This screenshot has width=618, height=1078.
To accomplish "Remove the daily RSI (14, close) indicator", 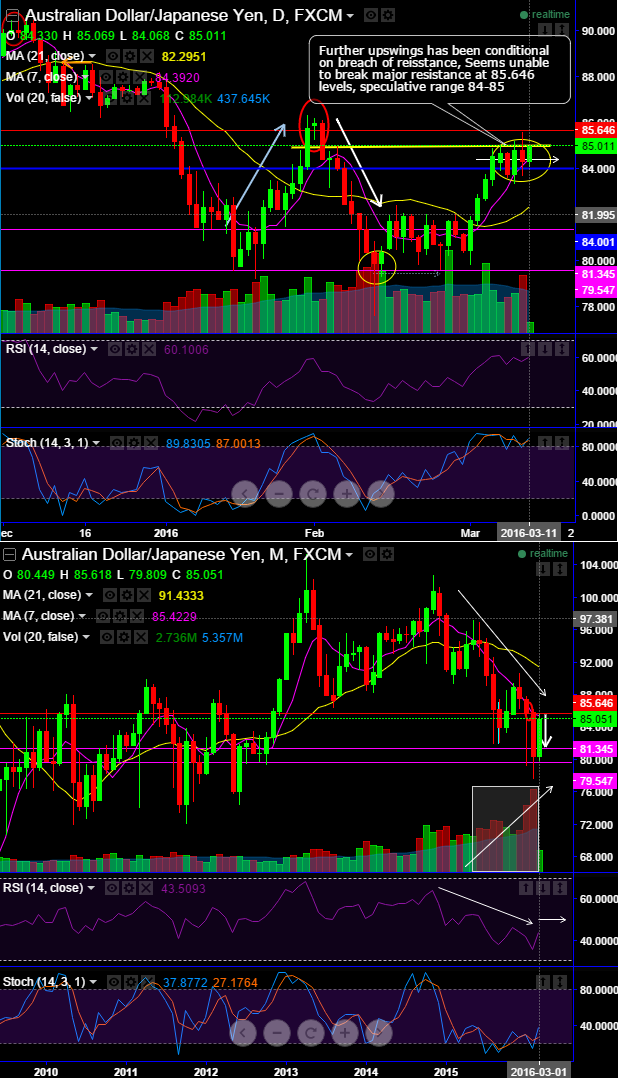I will (x=148, y=349).
